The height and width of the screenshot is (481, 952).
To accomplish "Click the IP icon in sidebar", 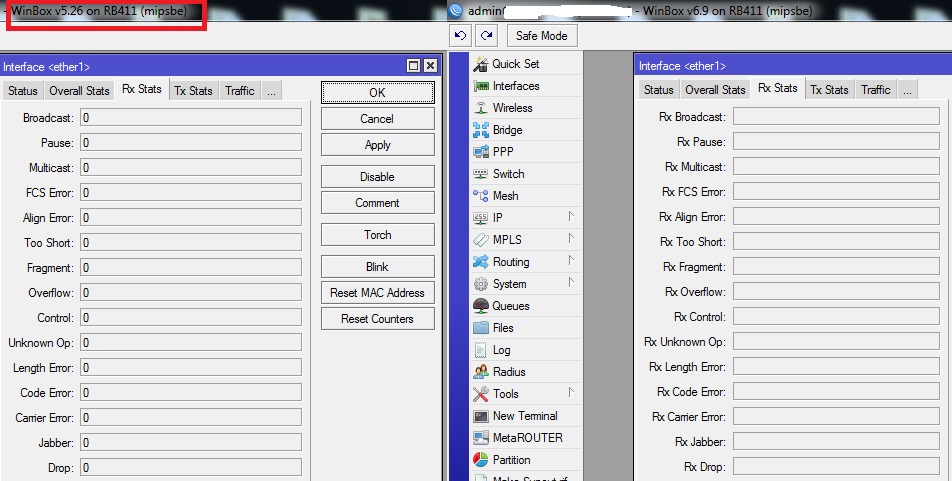I will [x=481, y=217].
